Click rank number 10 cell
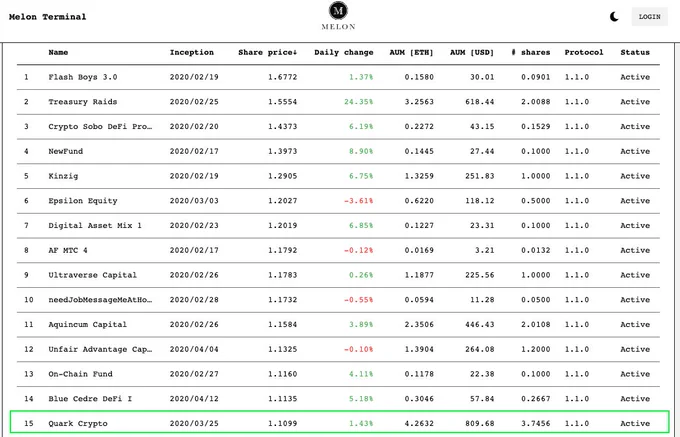 [x=29, y=300]
